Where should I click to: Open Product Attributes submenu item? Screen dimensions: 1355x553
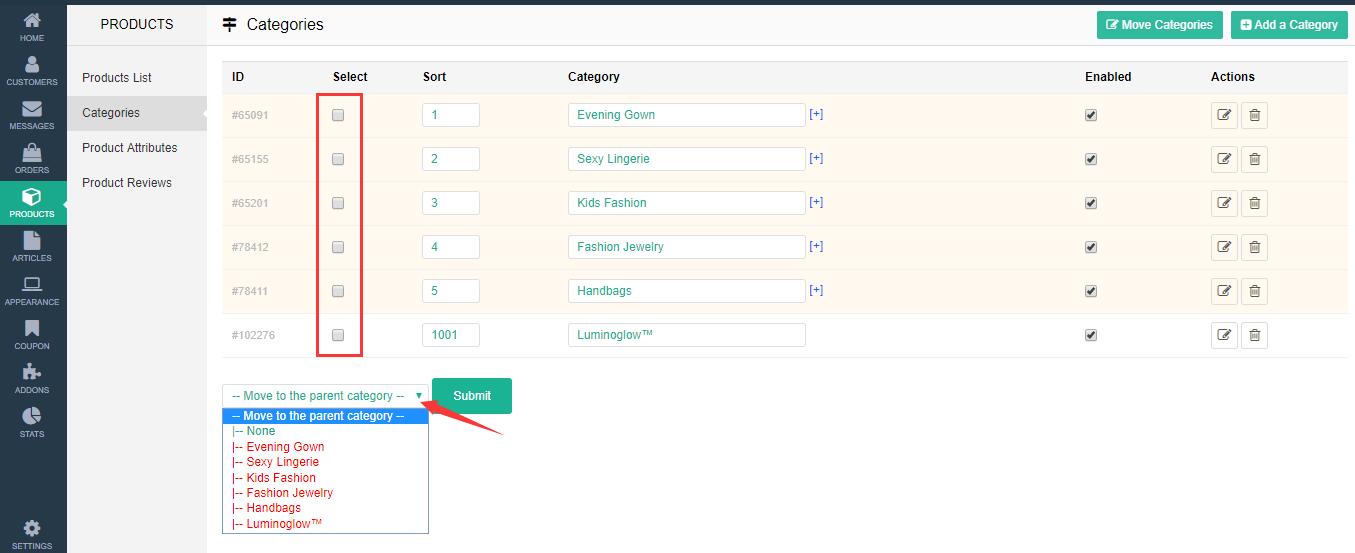130,148
